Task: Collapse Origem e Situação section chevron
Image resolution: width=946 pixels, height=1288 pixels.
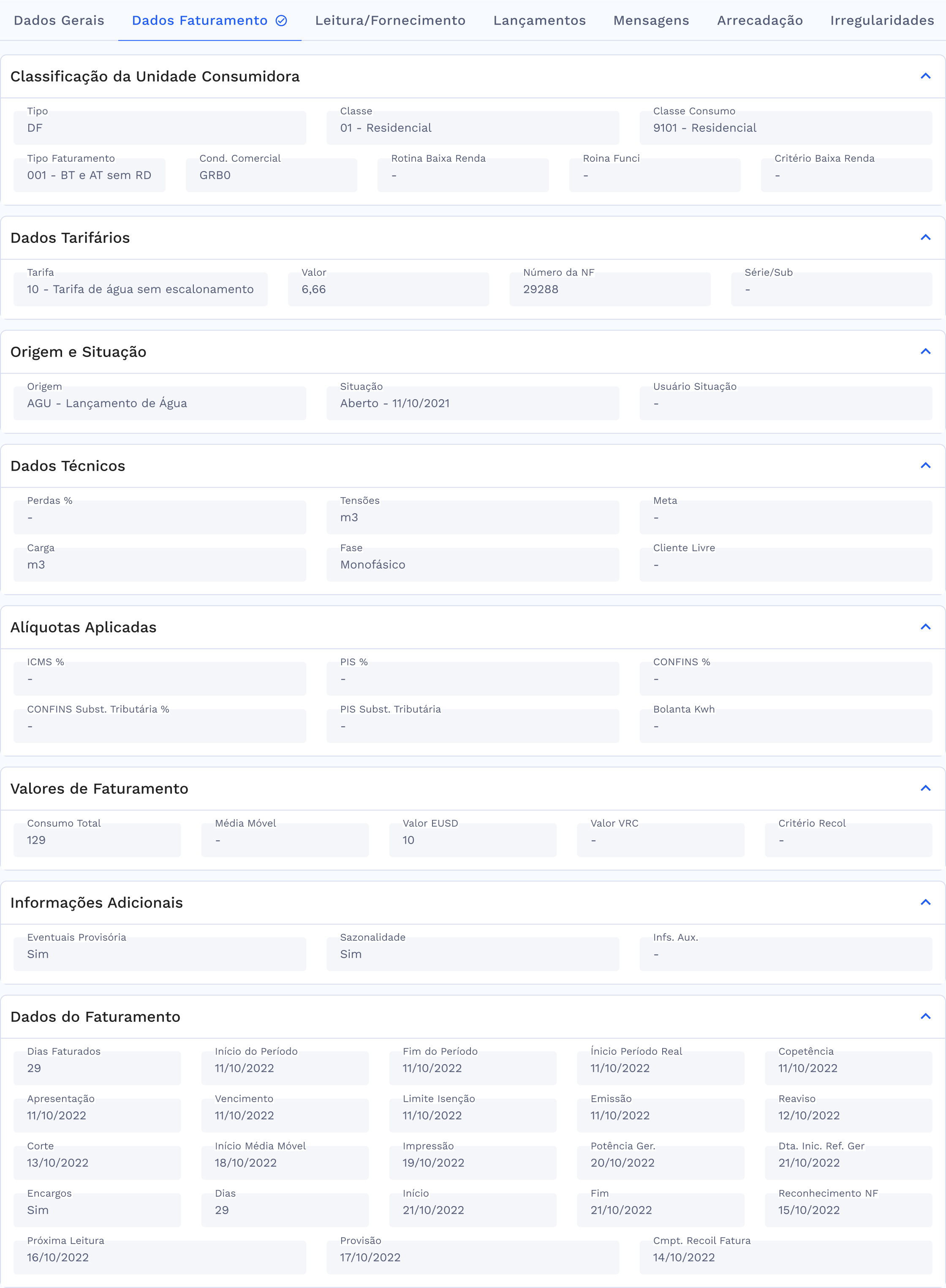Action: coord(925,351)
